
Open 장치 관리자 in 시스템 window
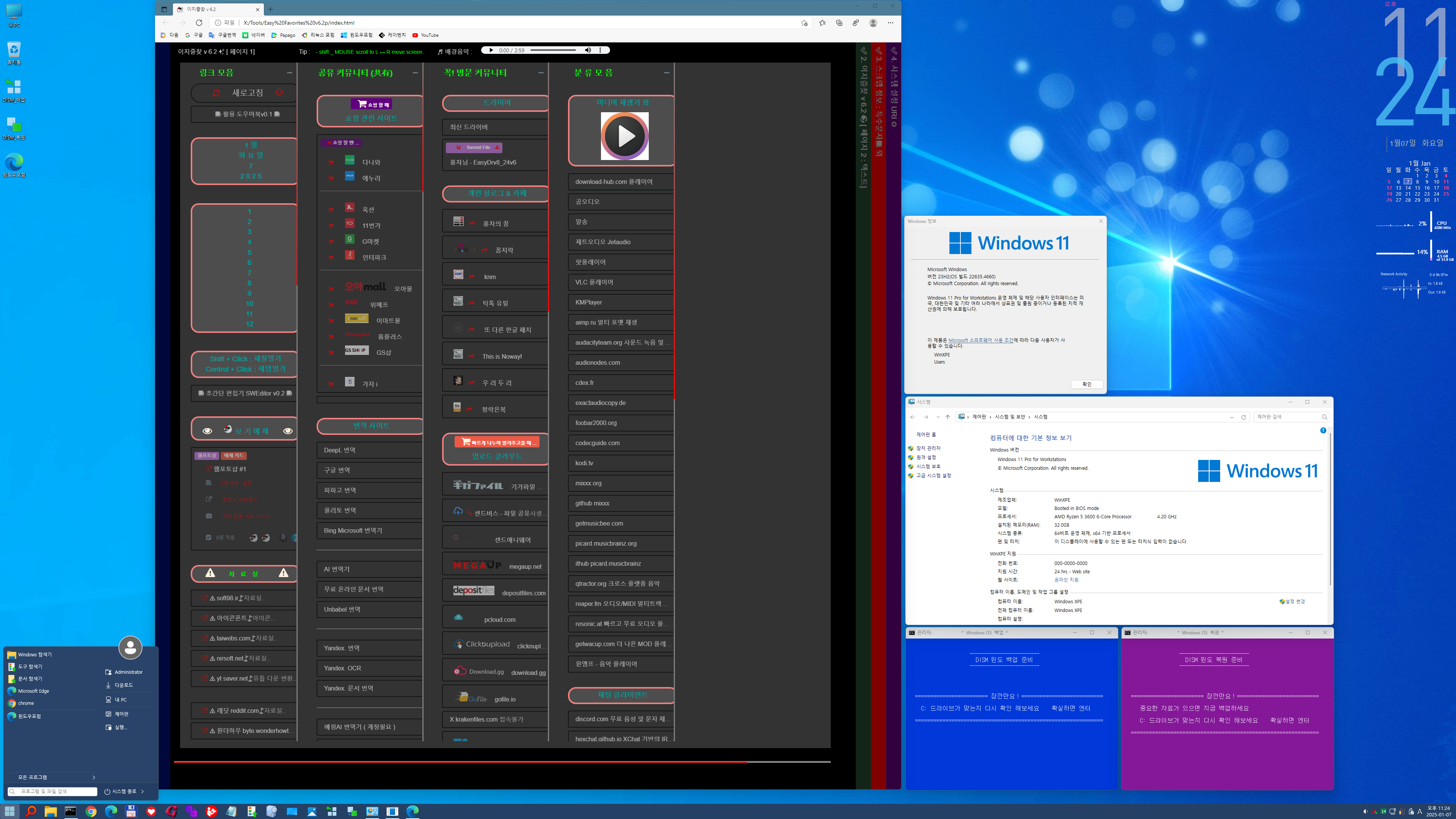click(928, 448)
